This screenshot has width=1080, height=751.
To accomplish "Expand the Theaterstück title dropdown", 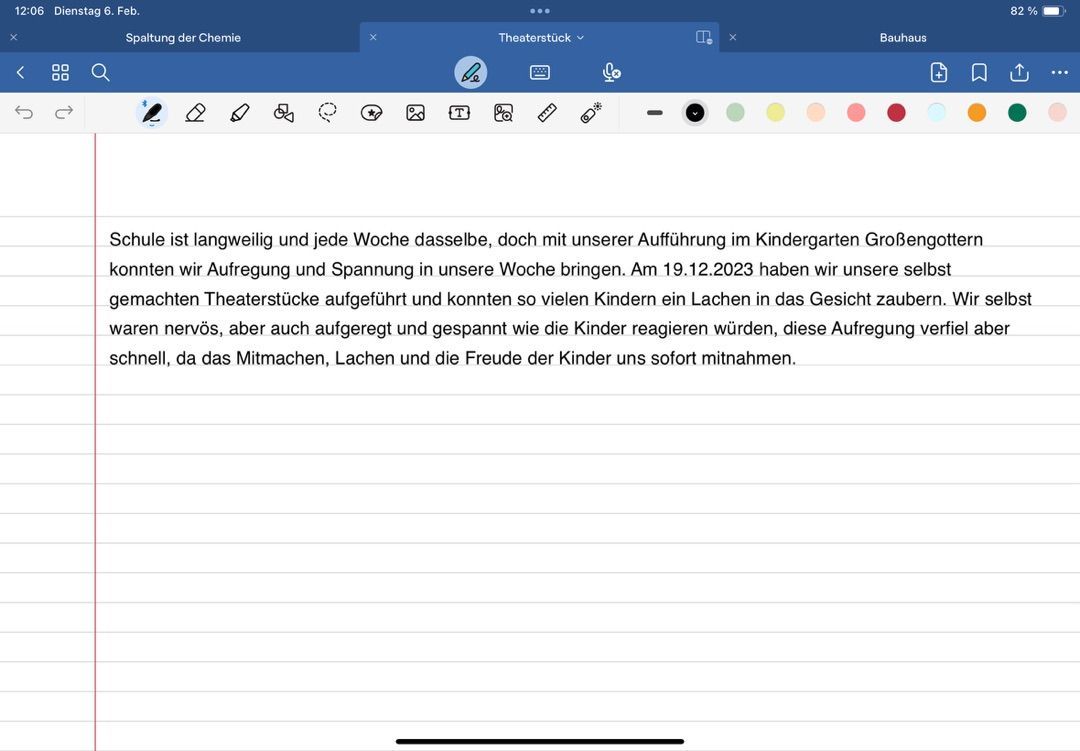I will click(x=581, y=38).
